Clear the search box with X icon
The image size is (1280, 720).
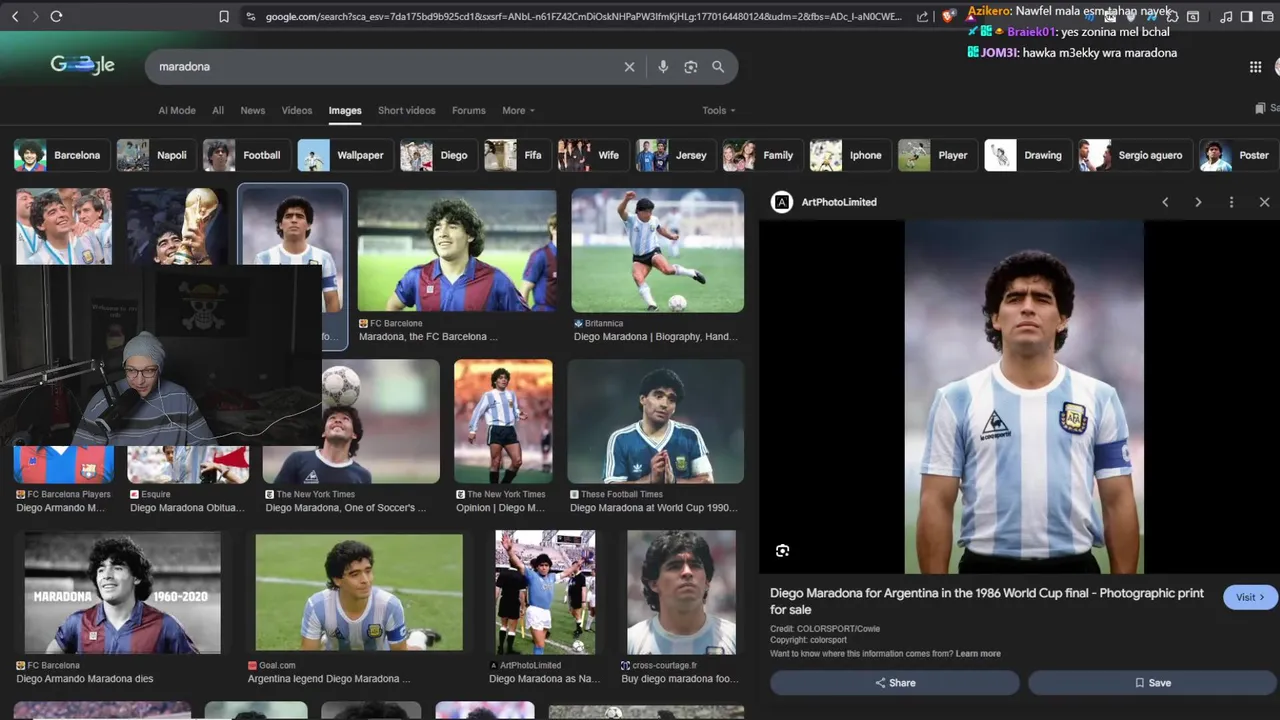point(629,67)
